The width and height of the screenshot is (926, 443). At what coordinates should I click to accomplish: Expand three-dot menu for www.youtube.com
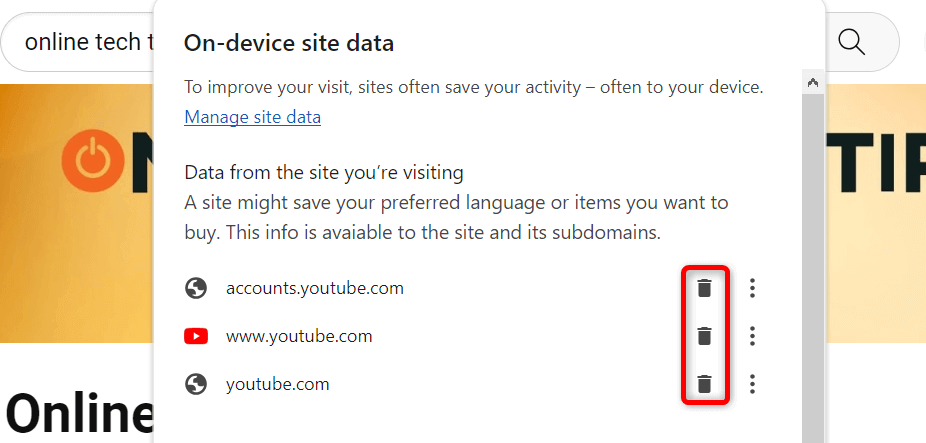point(753,336)
